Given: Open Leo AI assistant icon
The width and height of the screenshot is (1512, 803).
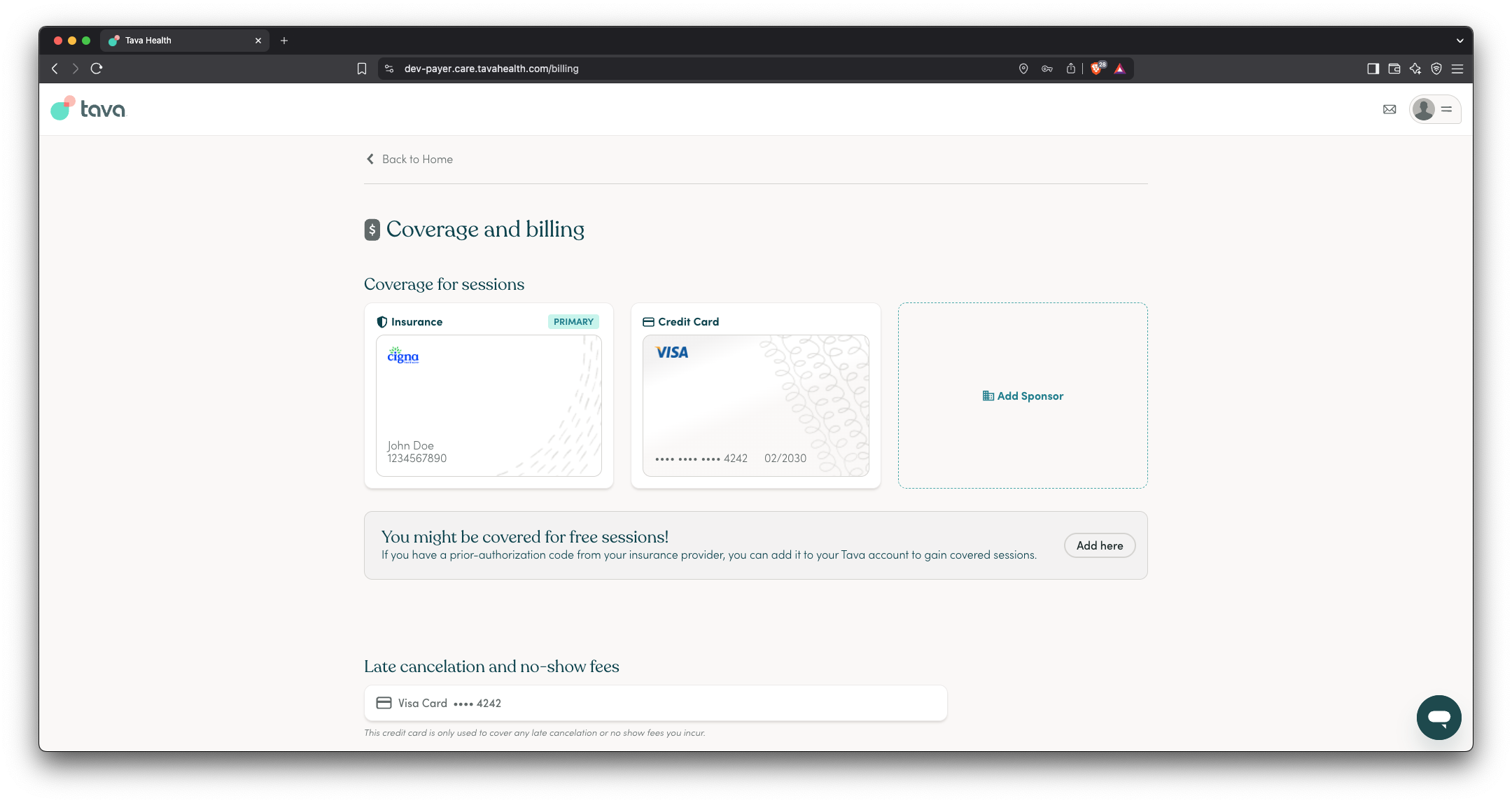Looking at the screenshot, I should click(1415, 69).
